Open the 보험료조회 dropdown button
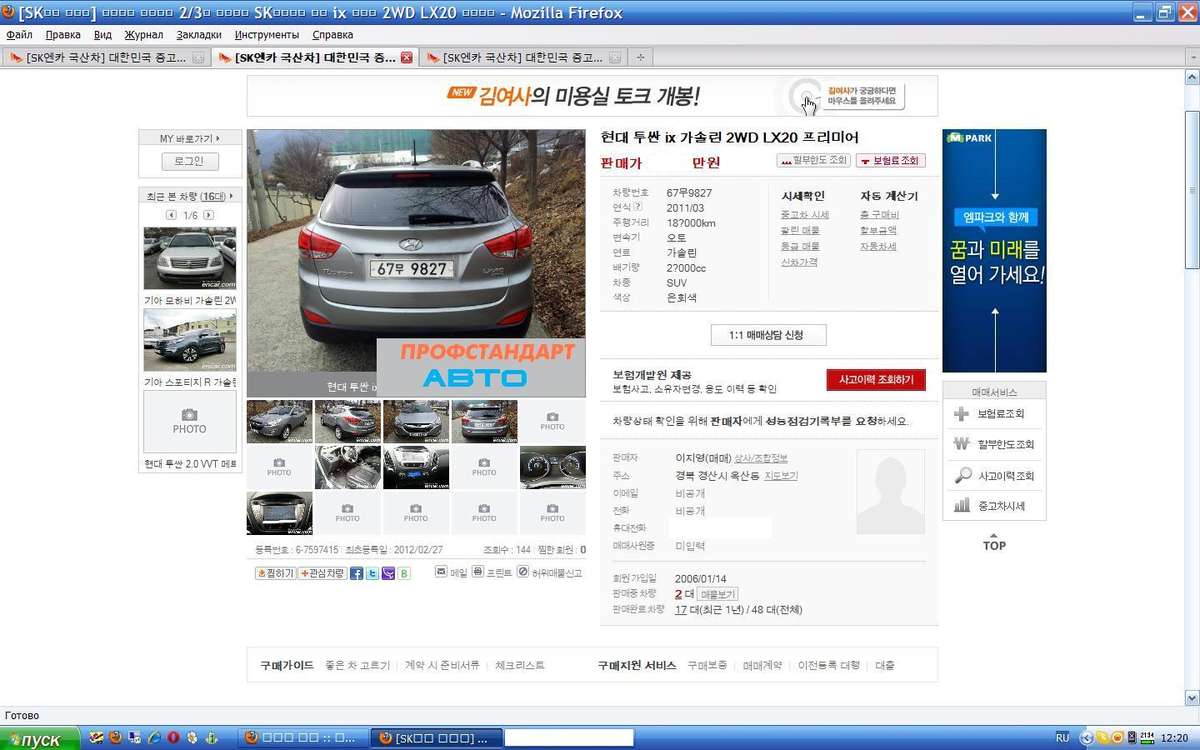 click(890, 160)
